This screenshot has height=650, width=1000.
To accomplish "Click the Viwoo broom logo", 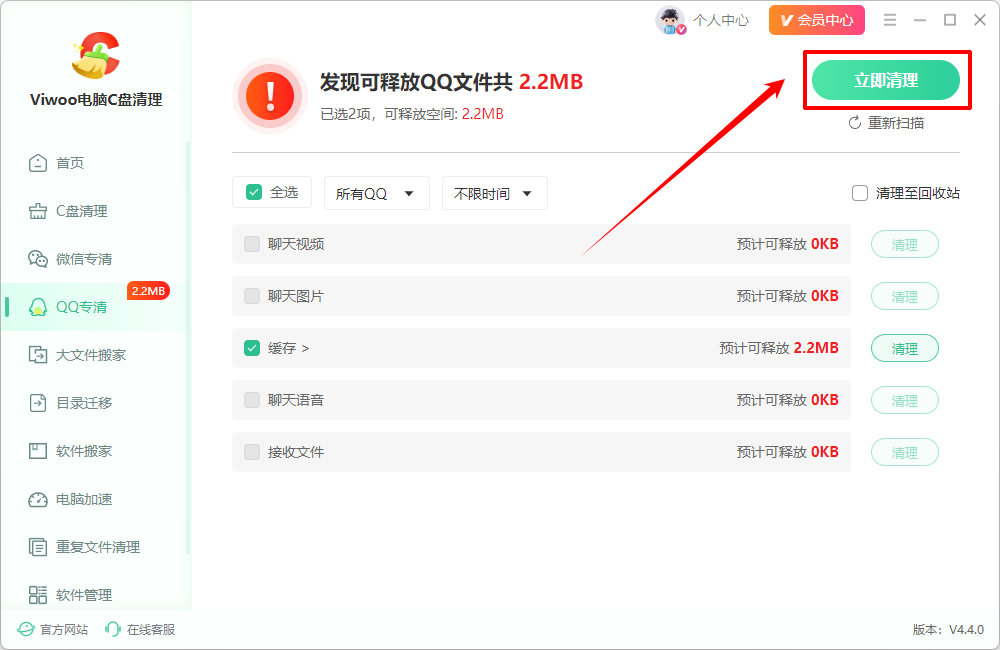I will pos(96,55).
